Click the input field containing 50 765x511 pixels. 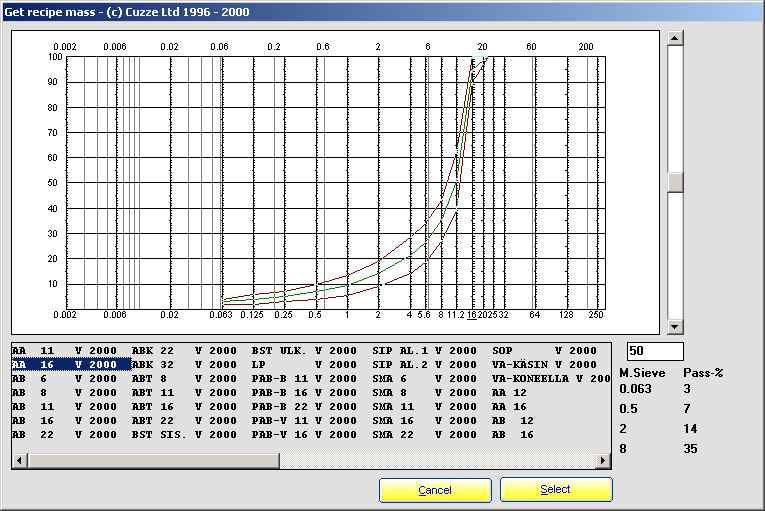coord(655,351)
